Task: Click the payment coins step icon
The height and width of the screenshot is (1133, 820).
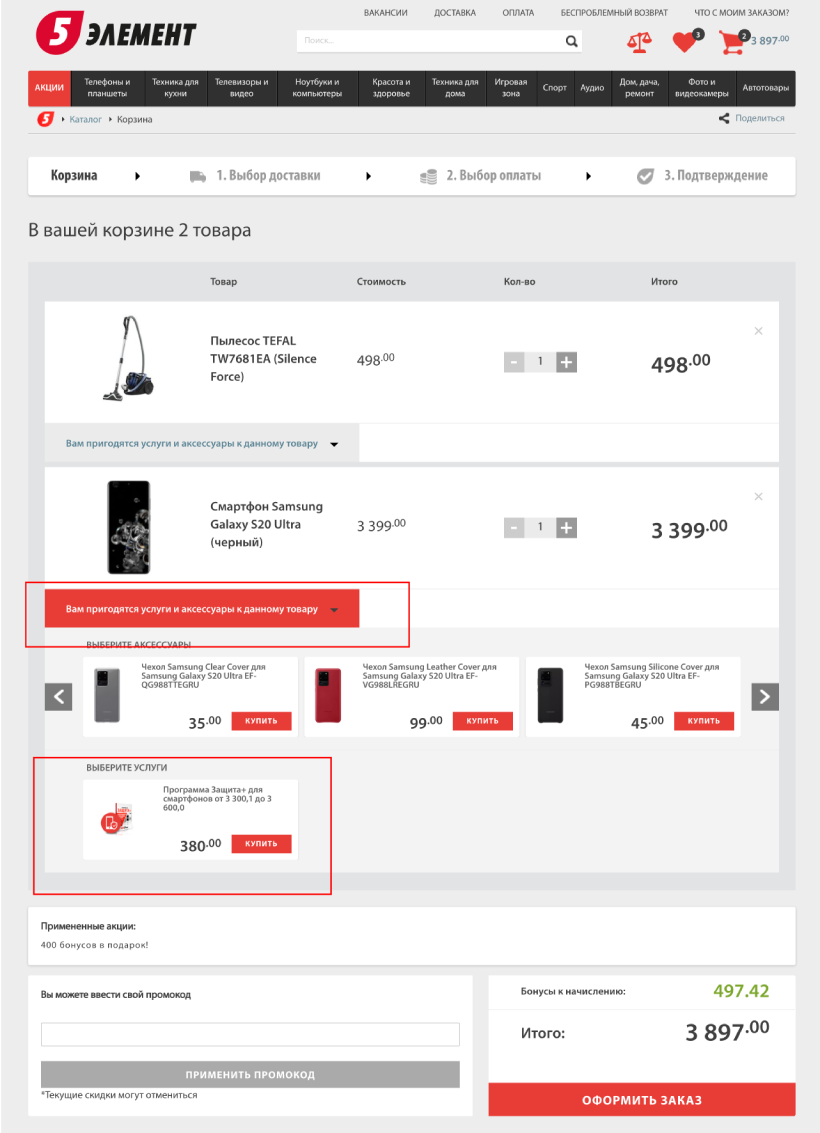Action: pyautogui.click(x=428, y=177)
